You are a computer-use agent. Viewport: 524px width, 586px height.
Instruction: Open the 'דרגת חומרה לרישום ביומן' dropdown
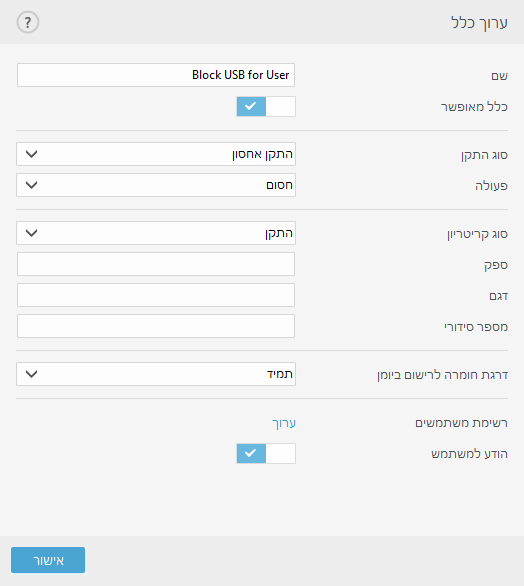pyautogui.click(x=156, y=374)
